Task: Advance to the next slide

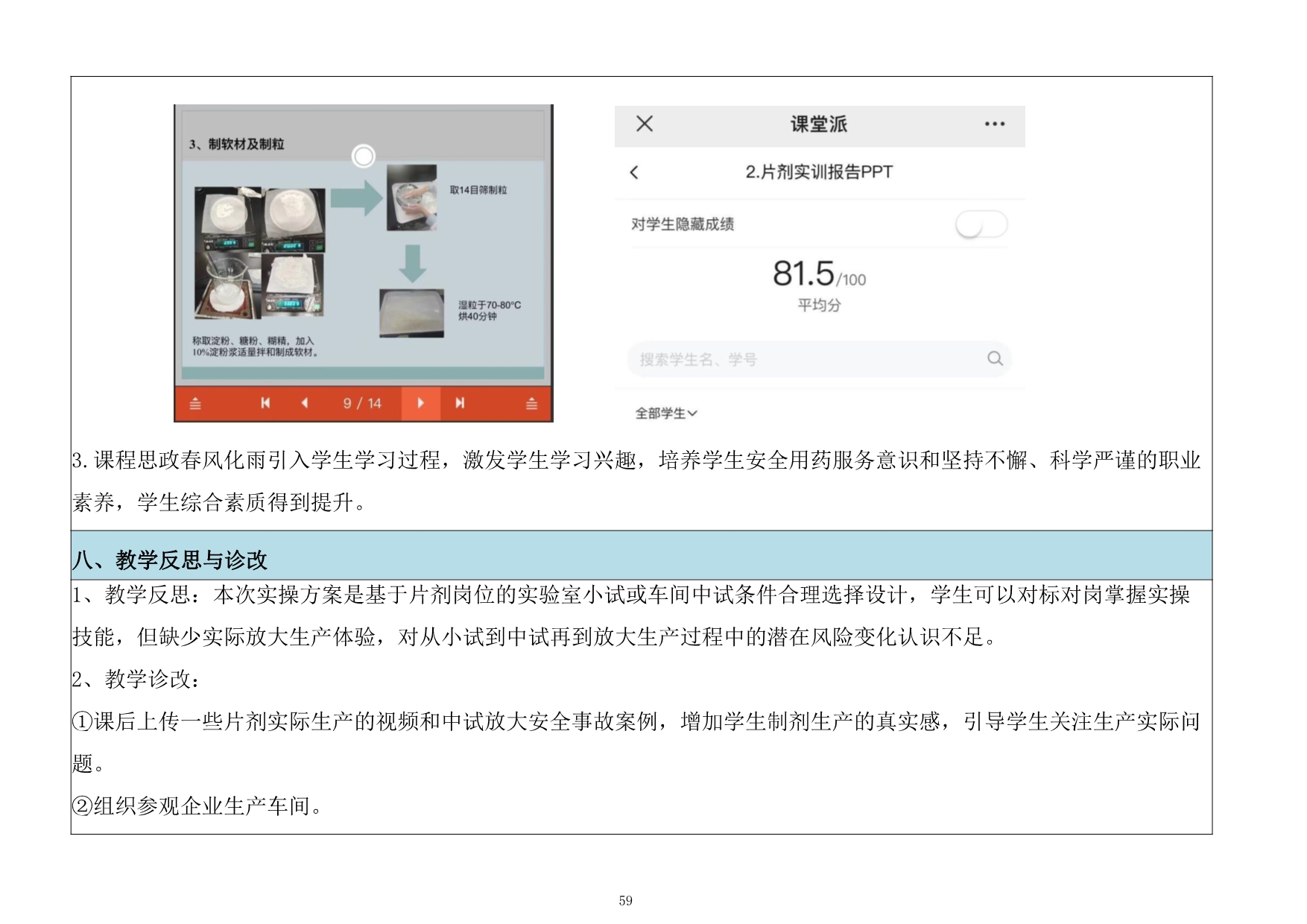Action: tap(420, 403)
